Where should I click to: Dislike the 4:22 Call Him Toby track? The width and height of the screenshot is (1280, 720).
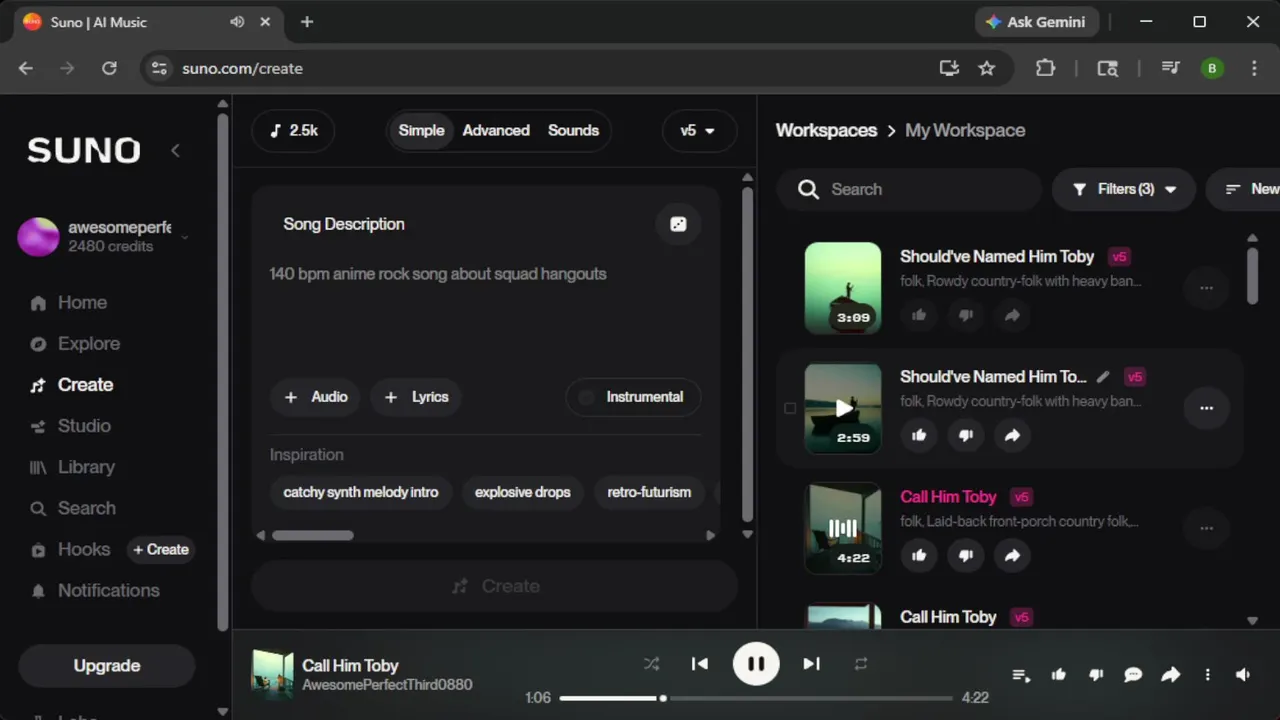pyautogui.click(x=965, y=555)
